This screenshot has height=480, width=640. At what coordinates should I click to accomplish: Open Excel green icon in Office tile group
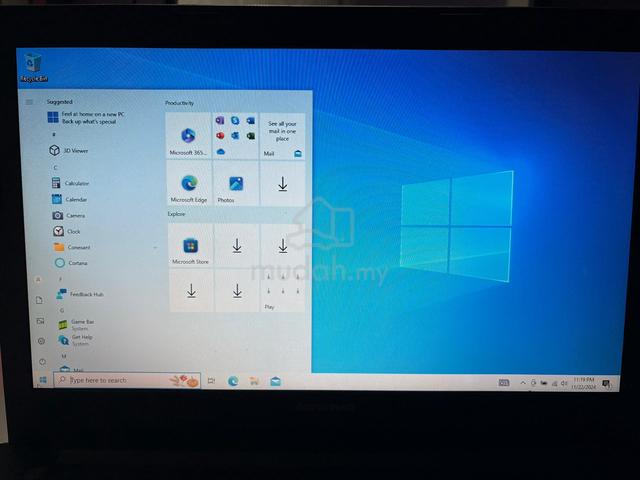[250, 136]
